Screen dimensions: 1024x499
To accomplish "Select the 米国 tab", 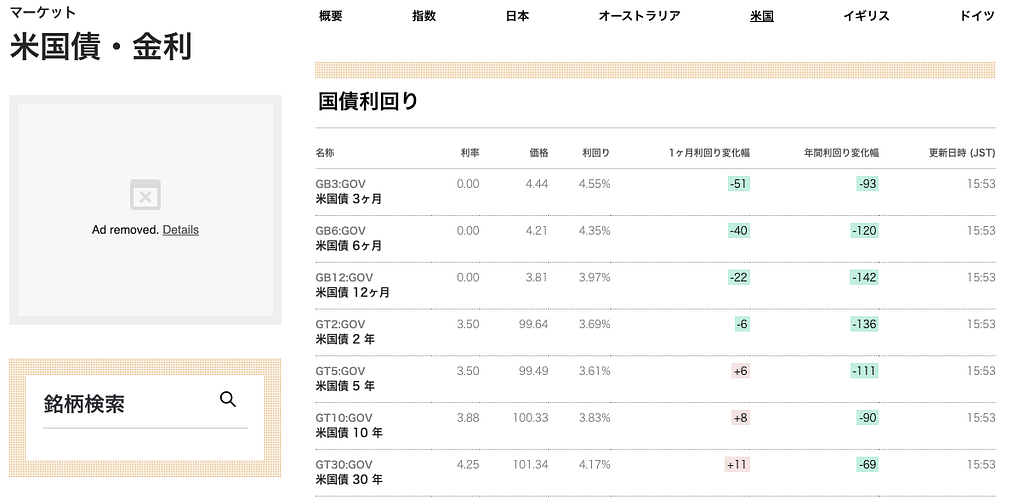I will pos(762,16).
